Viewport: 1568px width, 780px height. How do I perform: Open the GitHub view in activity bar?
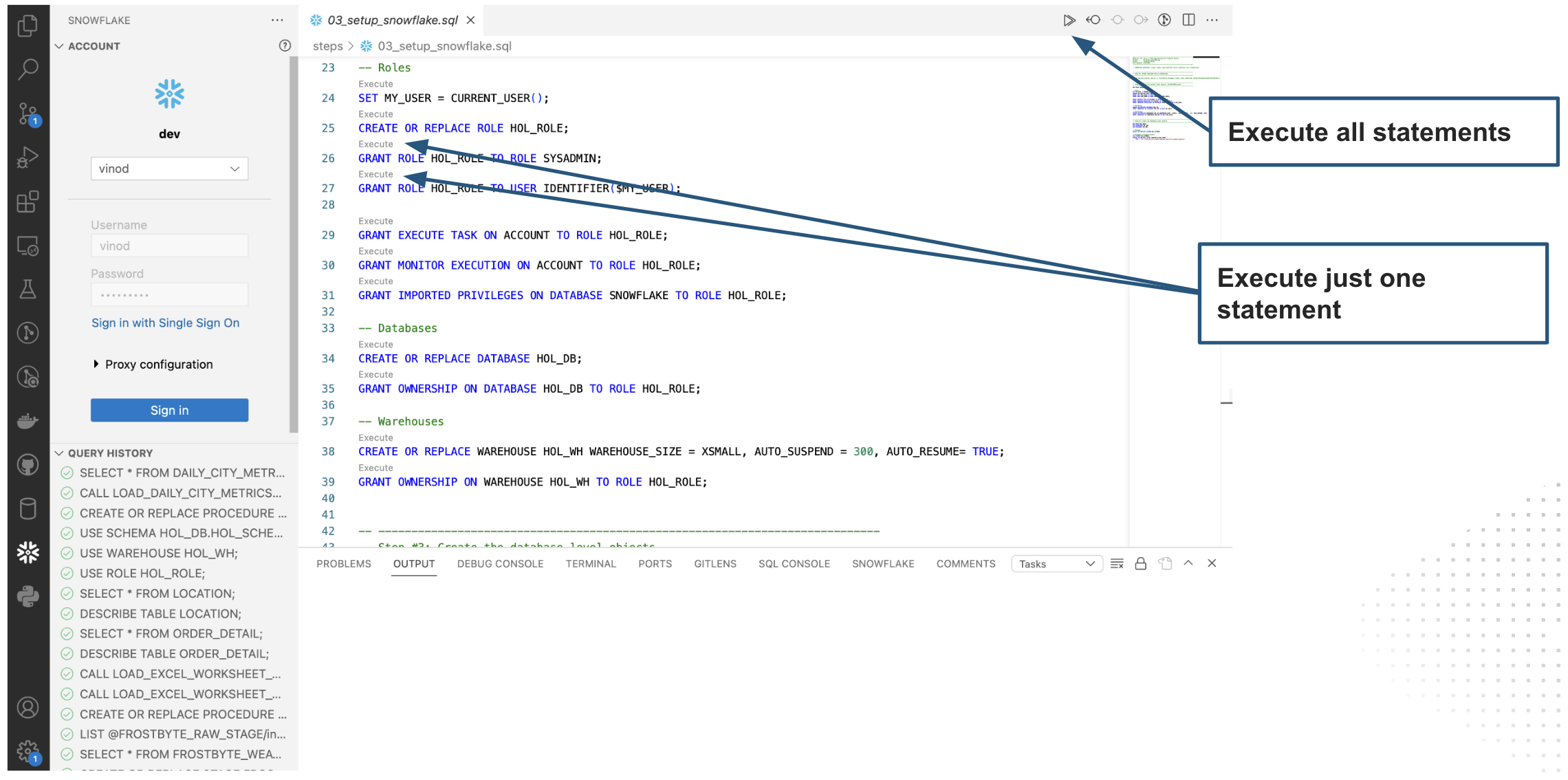point(28,464)
